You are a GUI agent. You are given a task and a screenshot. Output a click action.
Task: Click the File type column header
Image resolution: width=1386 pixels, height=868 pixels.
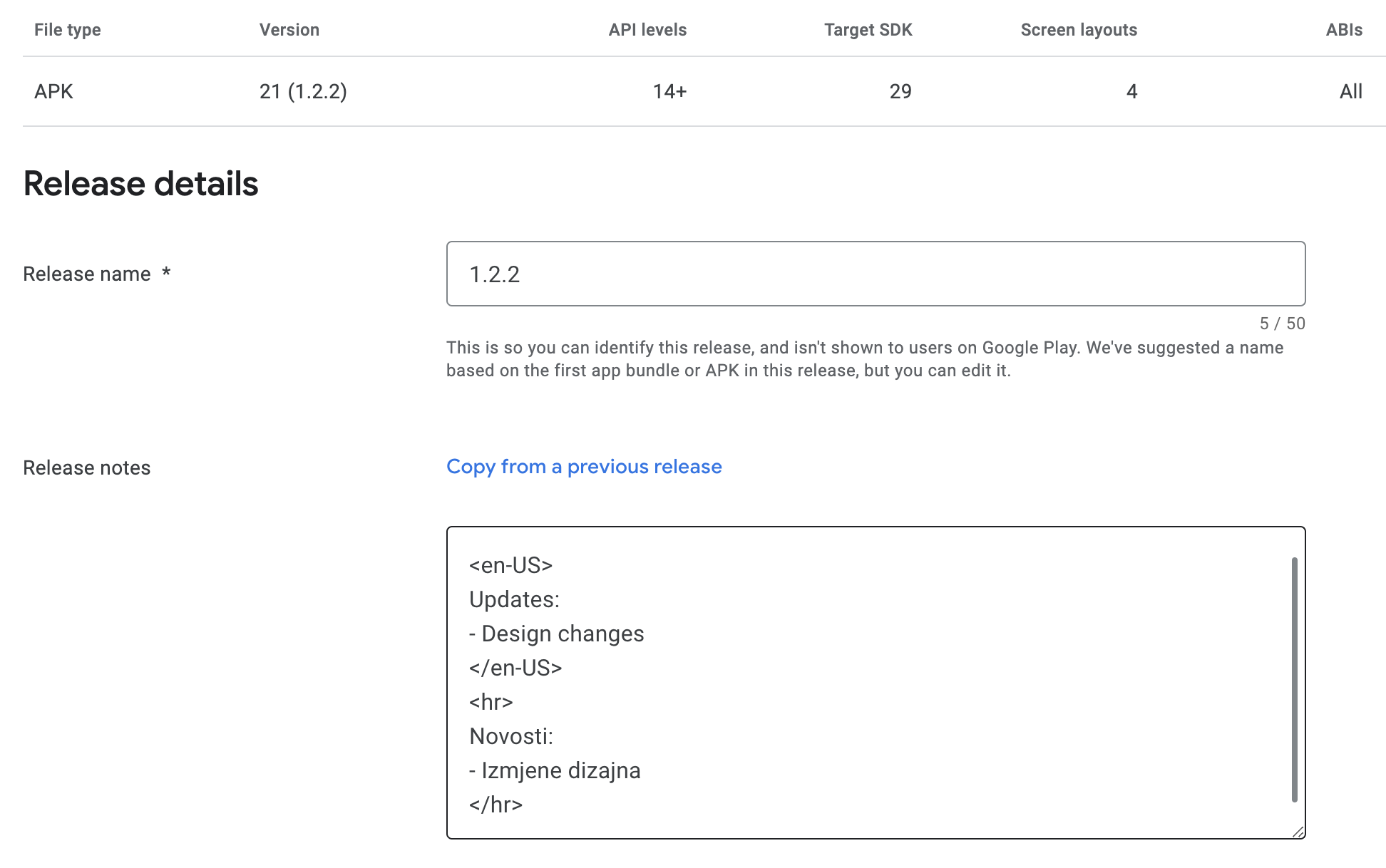click(x=68, y=30)
